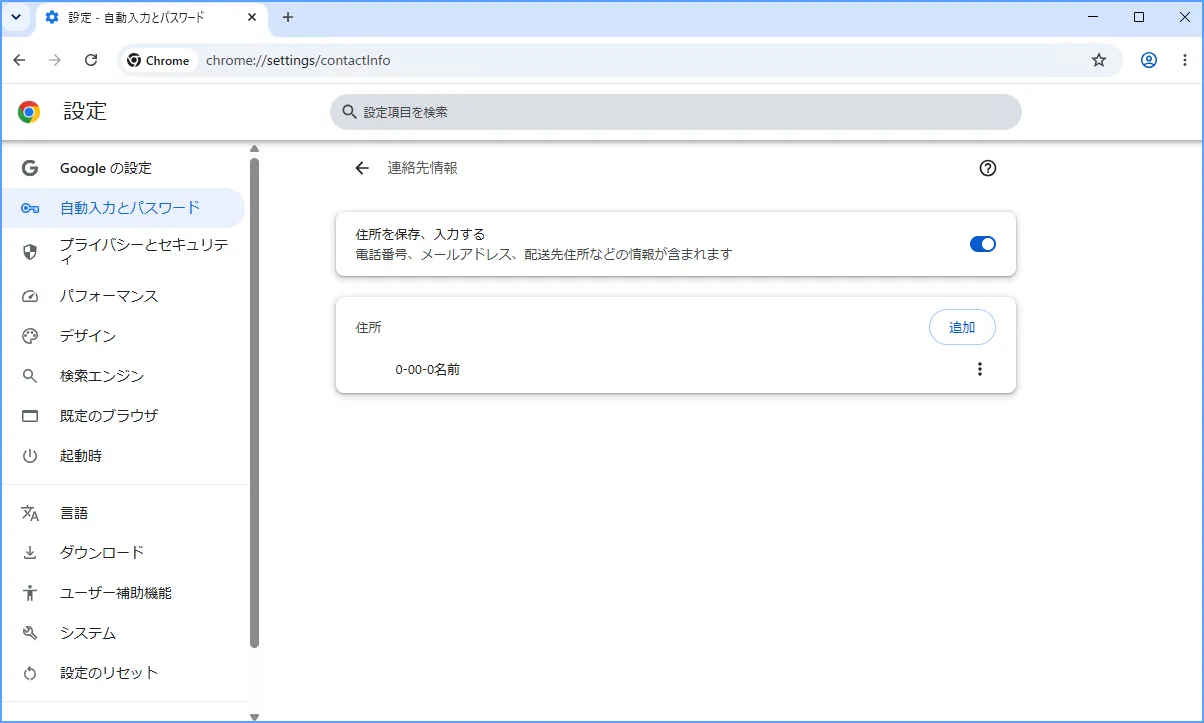Screen dimensions: 1204x723
Task: Click sidebar scrollbar down arrow
Action: tap(254, 716)
